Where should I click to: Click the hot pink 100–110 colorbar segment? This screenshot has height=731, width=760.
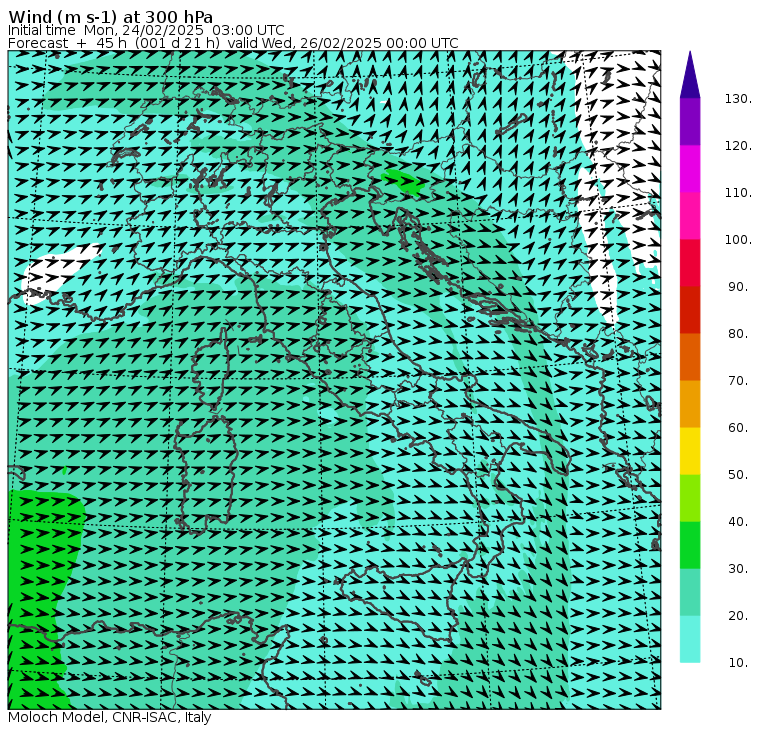pos(690,216)
